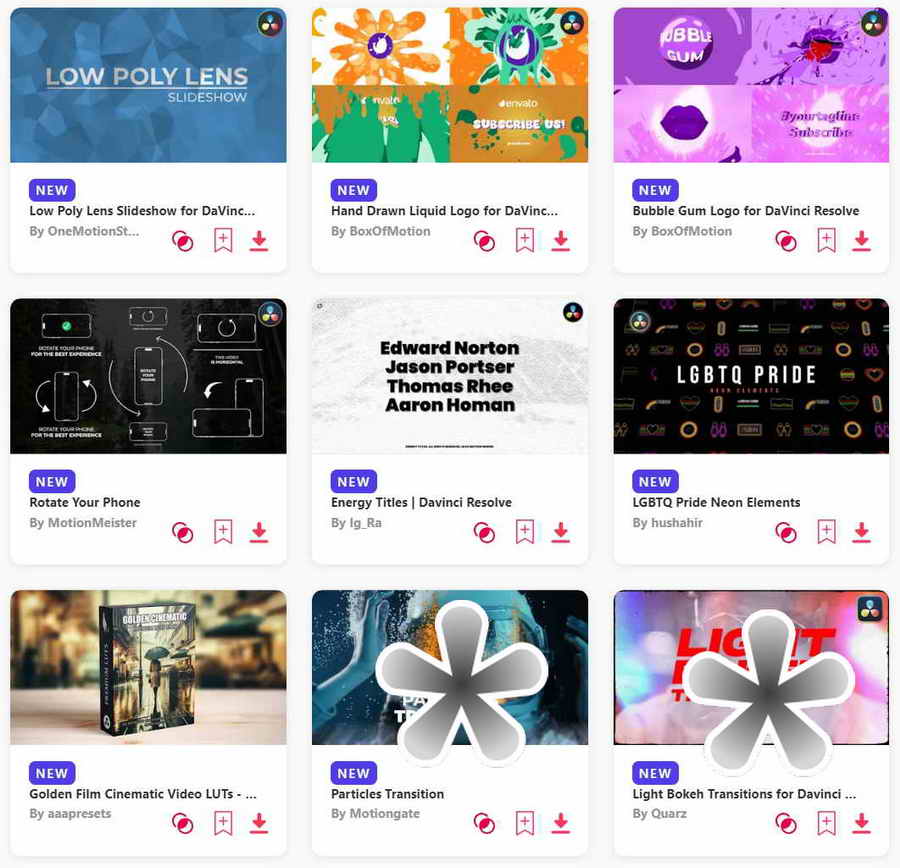Download the Rotate Your Phone template

[x=259, y=532]
